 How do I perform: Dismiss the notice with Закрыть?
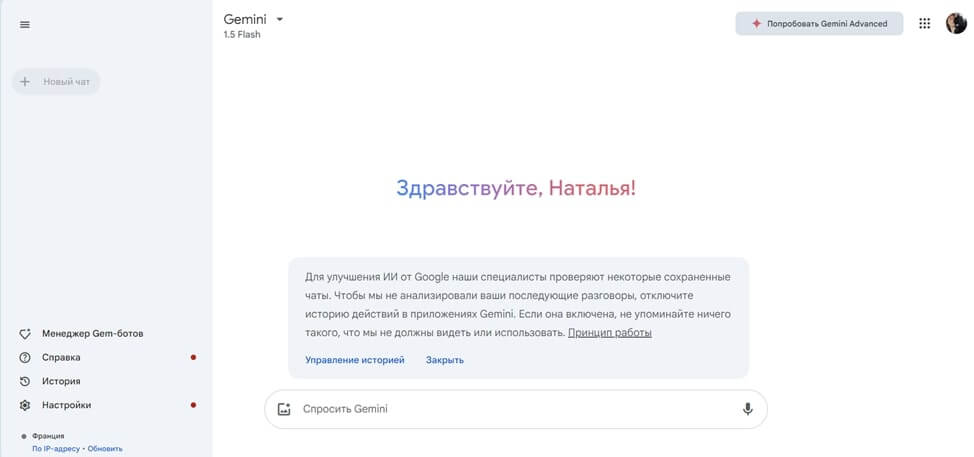[x=445, y=360]
